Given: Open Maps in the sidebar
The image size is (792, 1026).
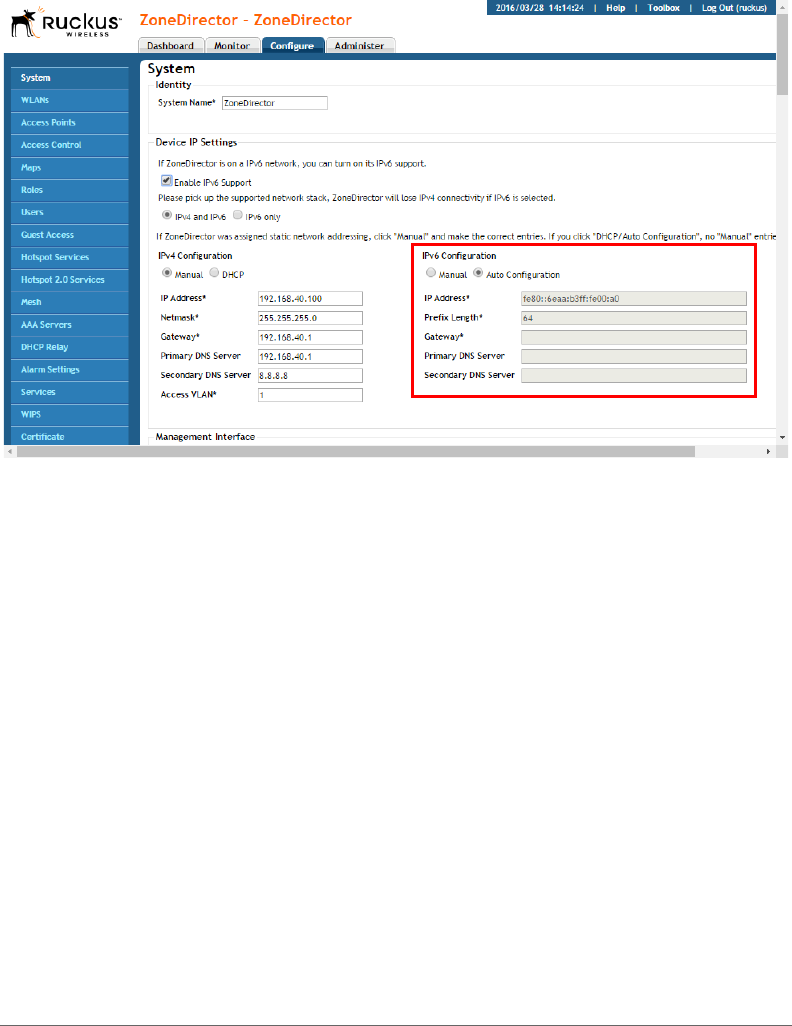Looking at the screenshot, I should coord(69,168).
